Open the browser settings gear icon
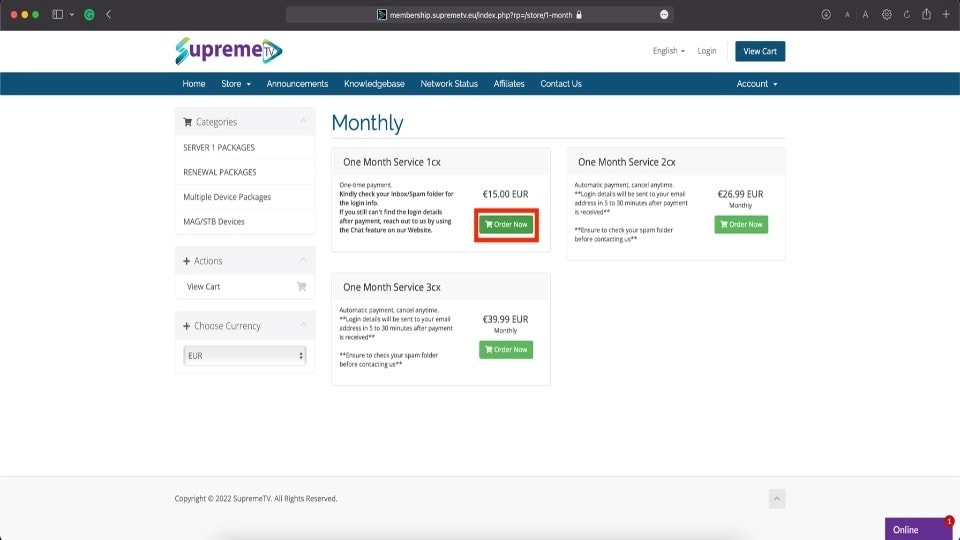960x540 pixels. [x=887, y=14]
